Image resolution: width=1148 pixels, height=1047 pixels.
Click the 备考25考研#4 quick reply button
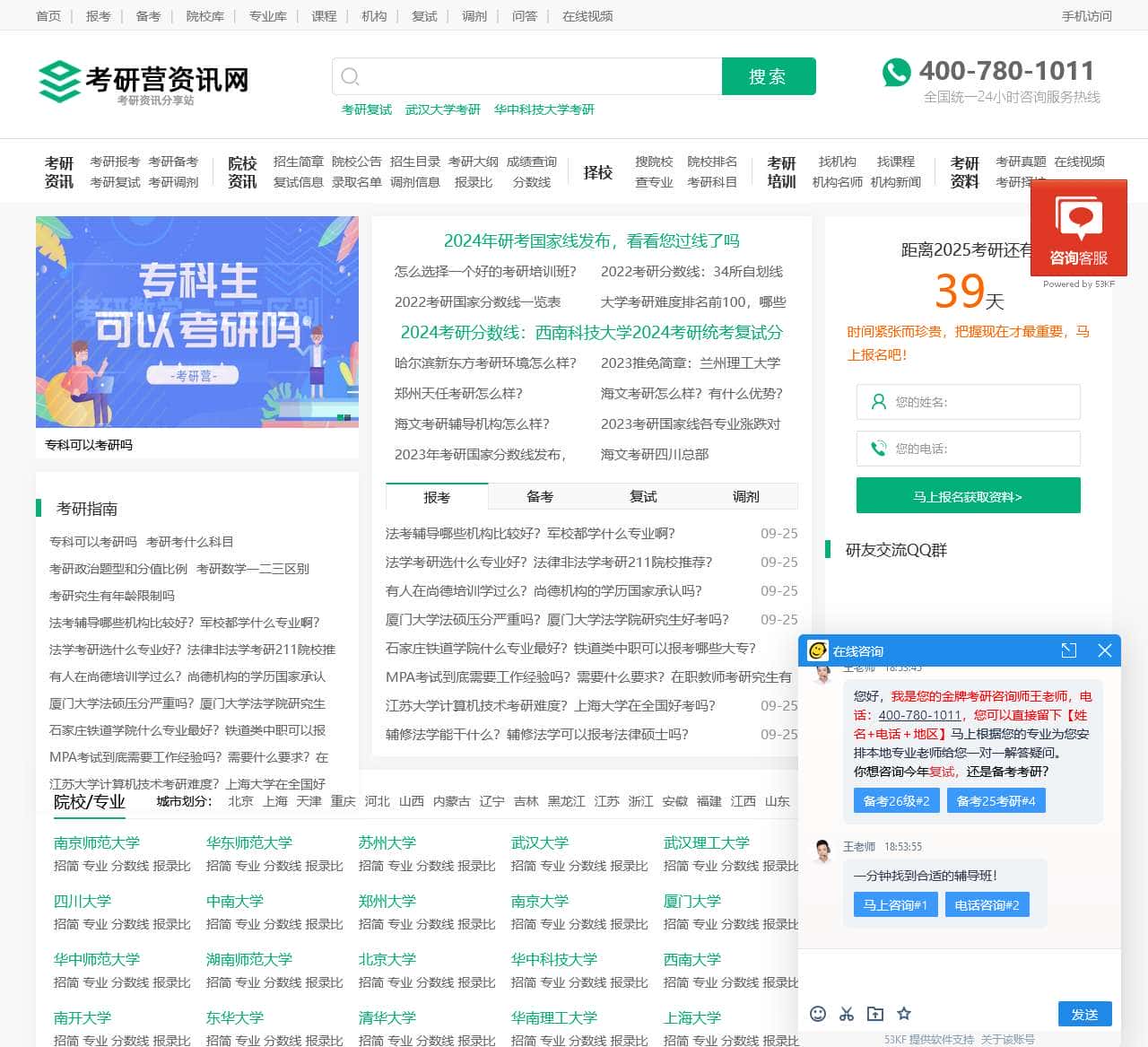coord(996,800)
